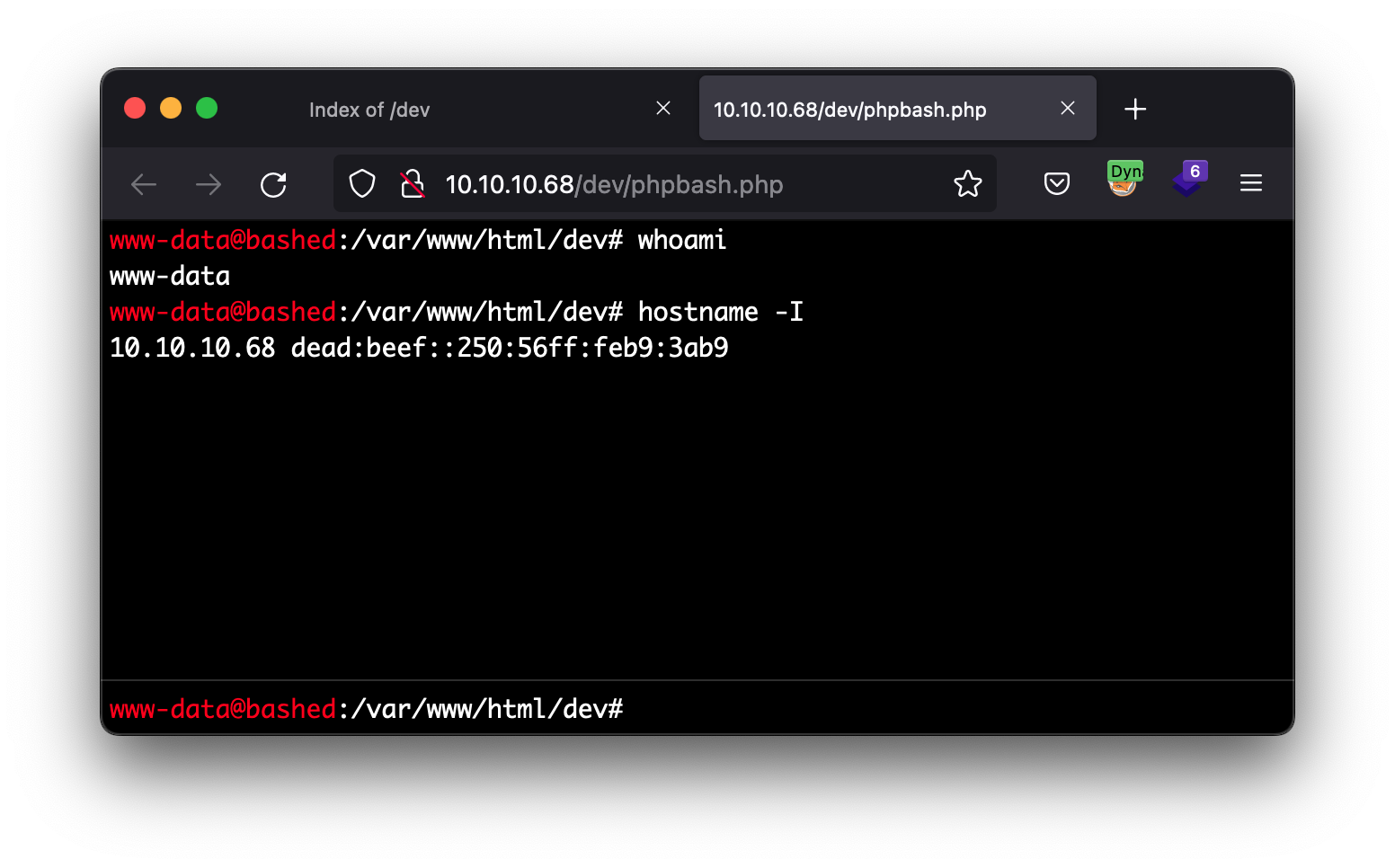Reload the phpbash page

[x=273, y=185]
